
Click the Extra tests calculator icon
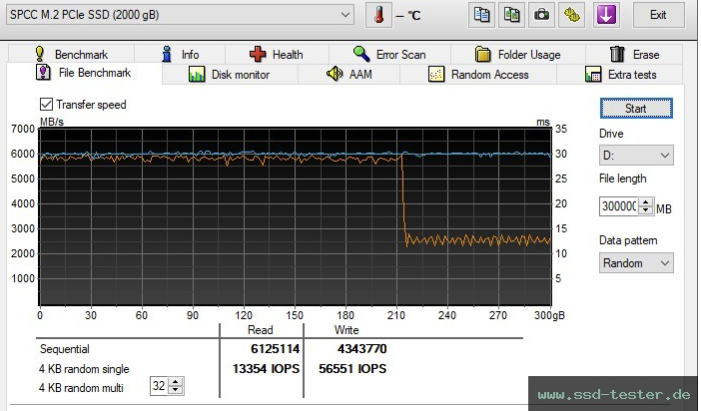593,74
